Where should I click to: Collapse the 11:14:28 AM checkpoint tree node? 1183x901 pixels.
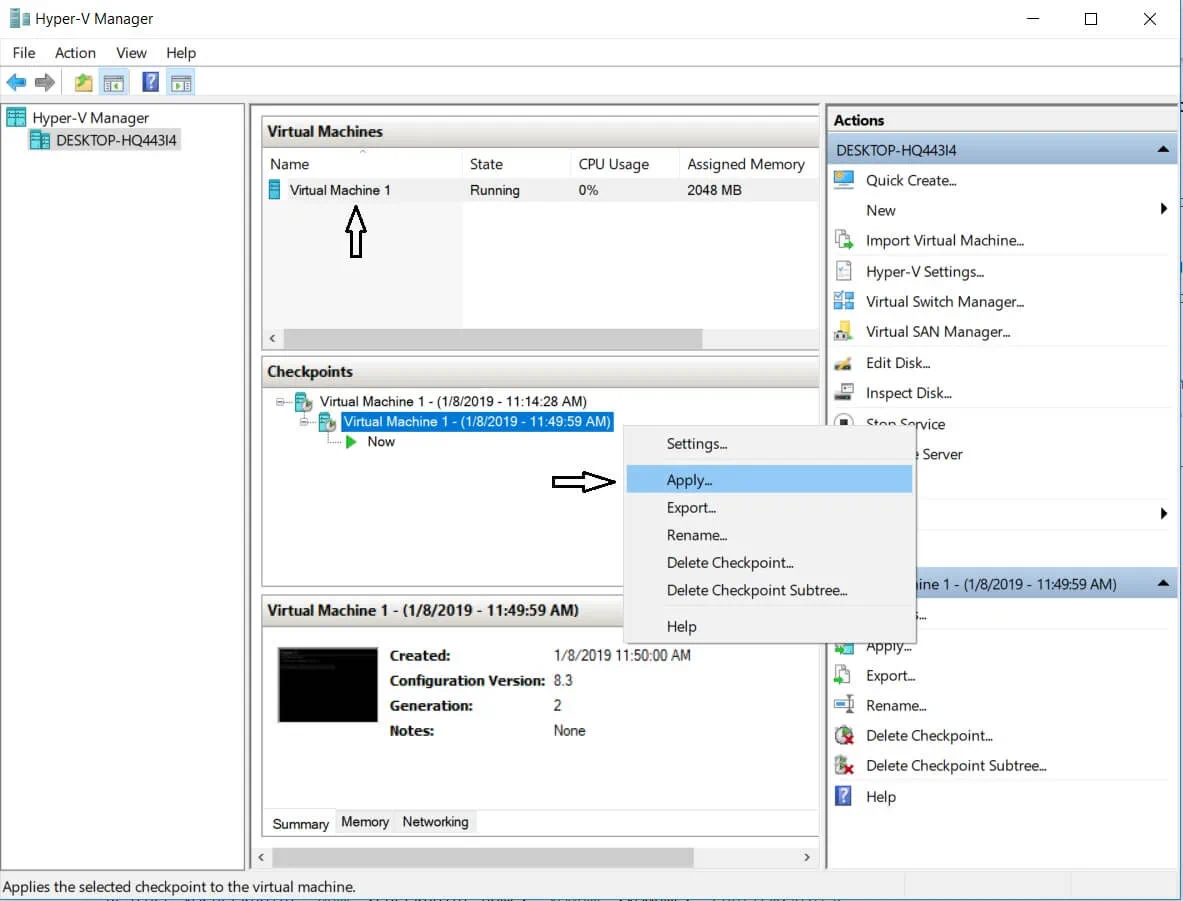click(279, 402)
